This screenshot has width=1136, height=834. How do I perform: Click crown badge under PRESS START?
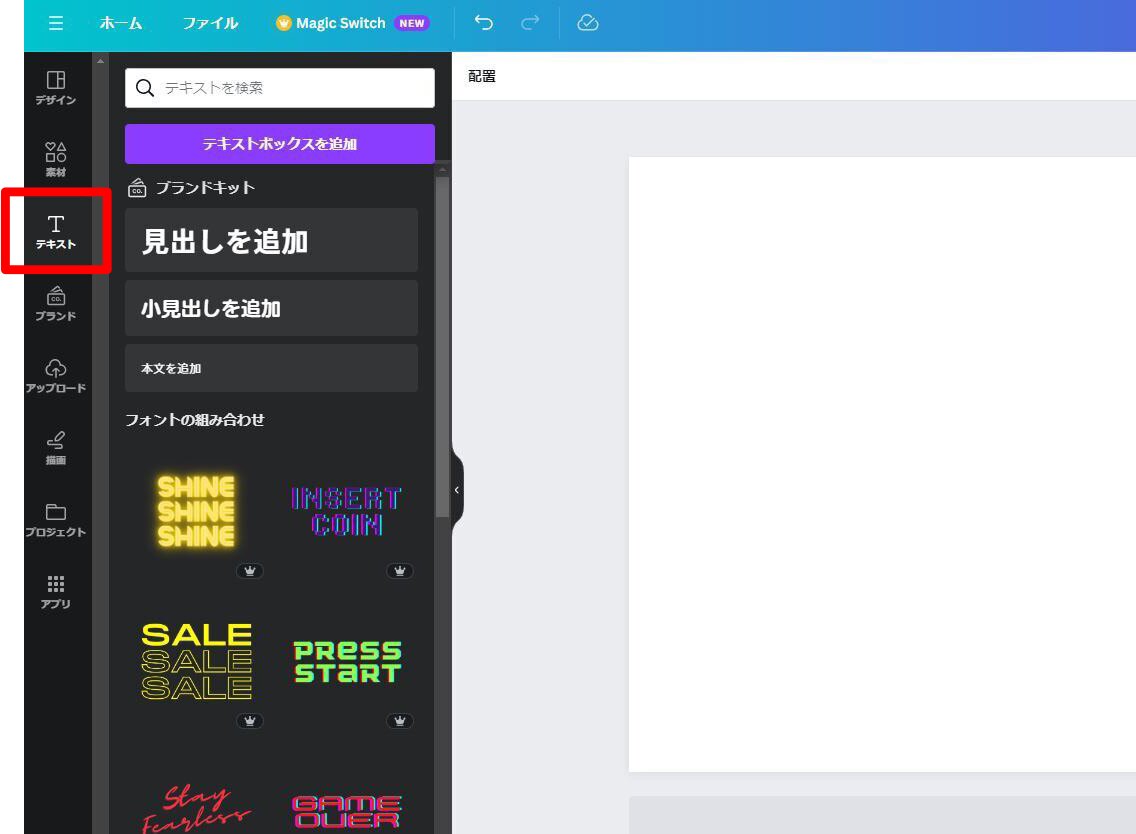click(400, 721)
